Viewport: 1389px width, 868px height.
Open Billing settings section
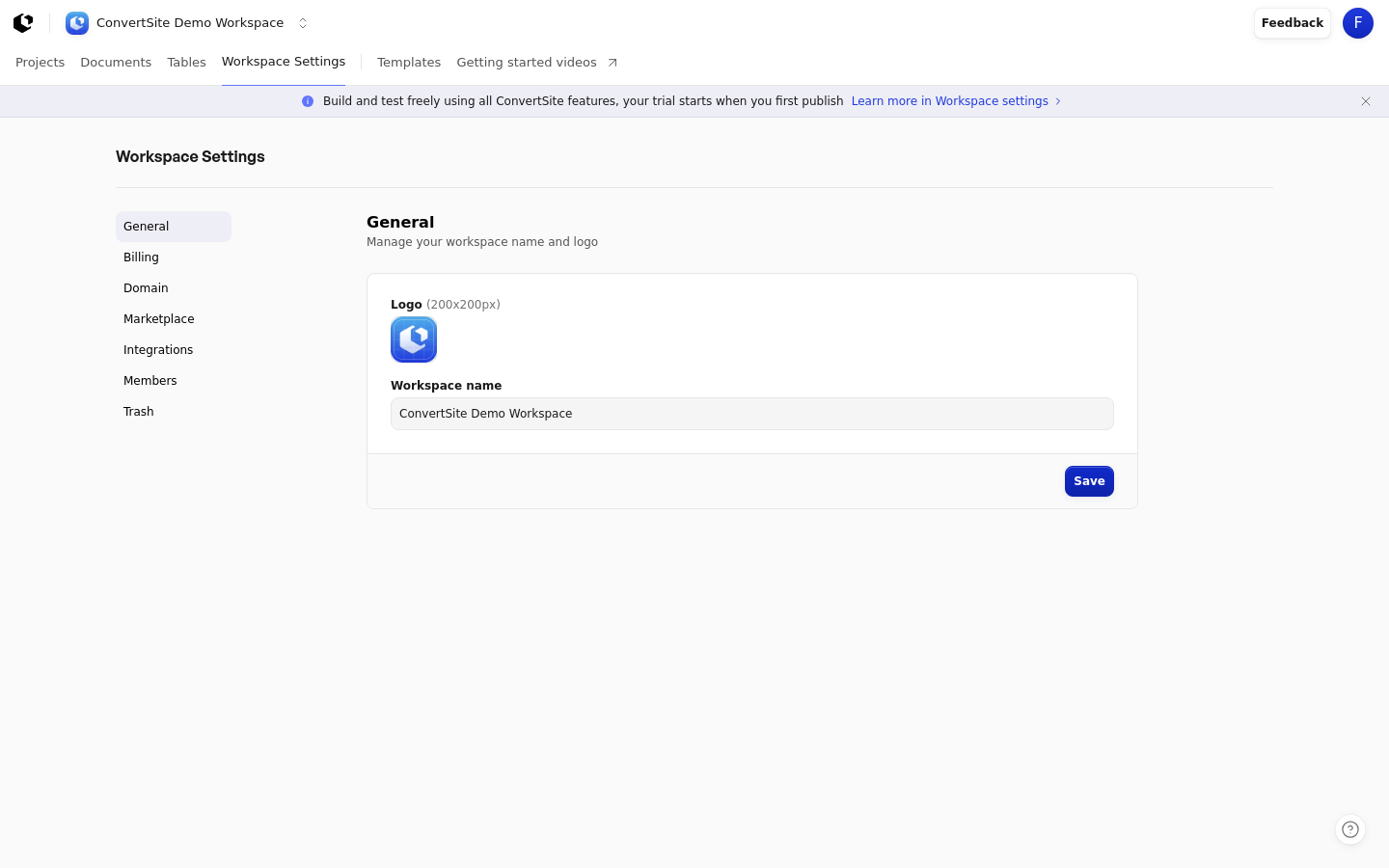174,258
